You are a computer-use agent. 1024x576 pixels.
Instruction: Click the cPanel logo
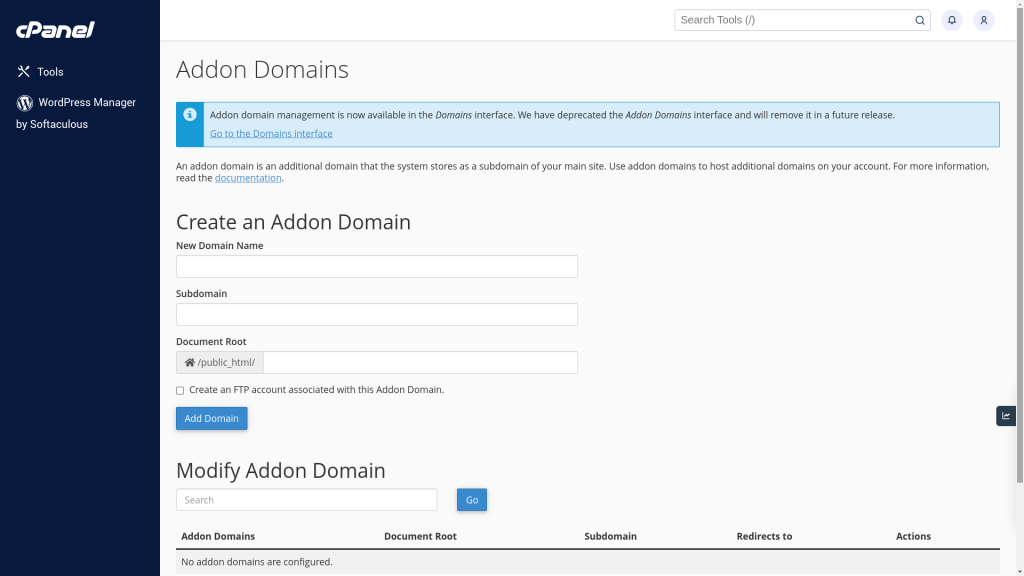(x=56, y=29)
